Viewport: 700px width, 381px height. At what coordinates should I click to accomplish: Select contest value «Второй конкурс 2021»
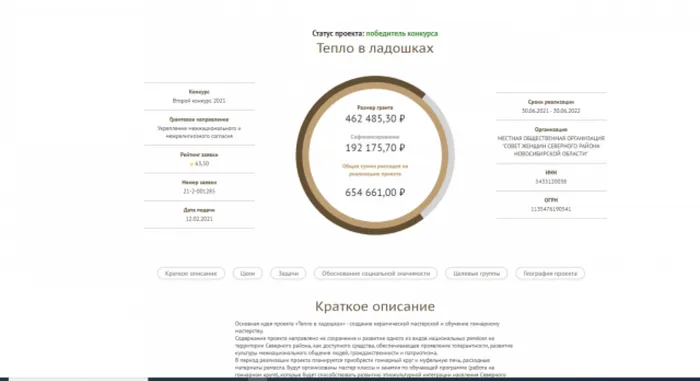(199, 101)
